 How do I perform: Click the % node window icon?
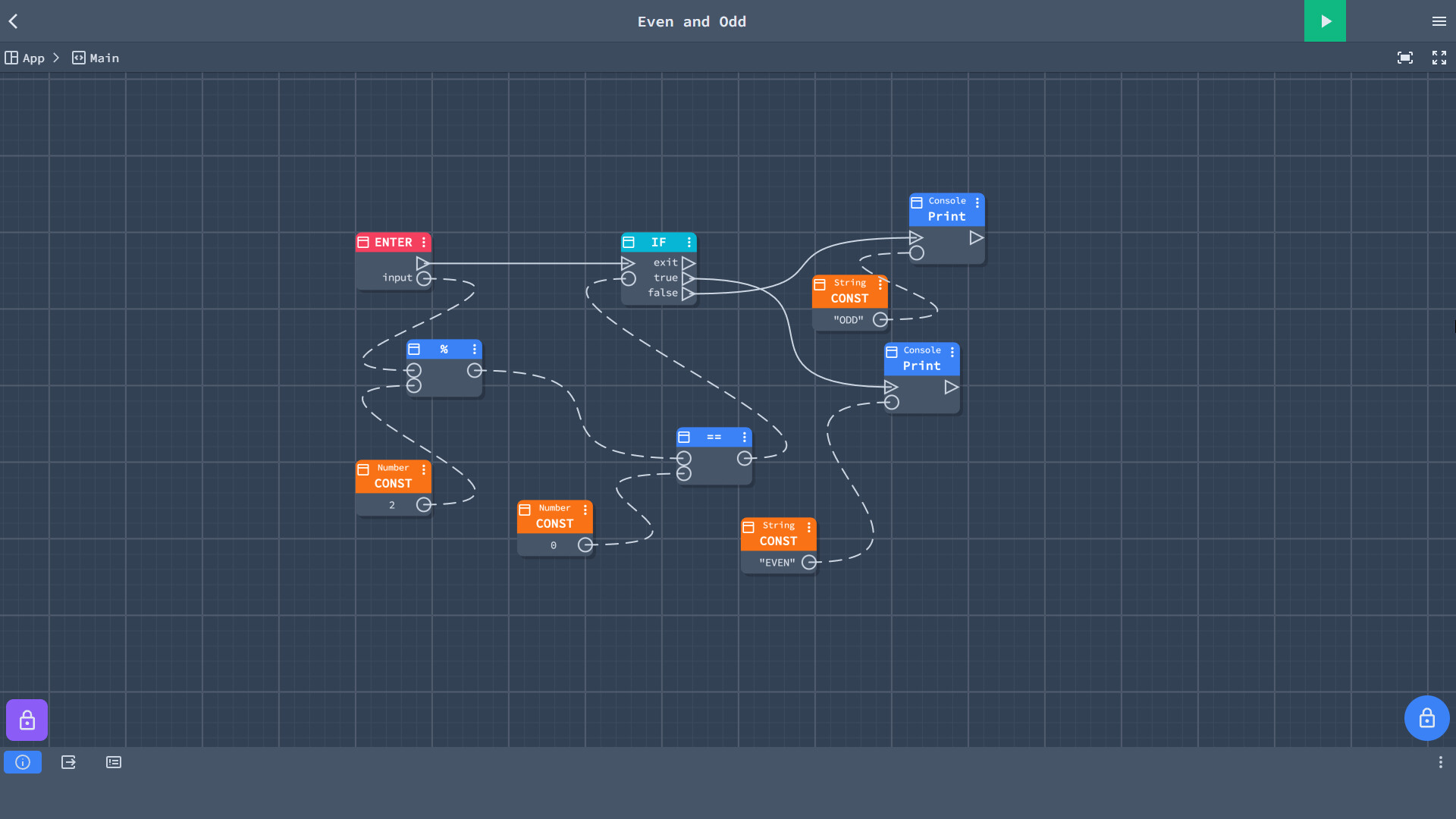tap(414, 350)
